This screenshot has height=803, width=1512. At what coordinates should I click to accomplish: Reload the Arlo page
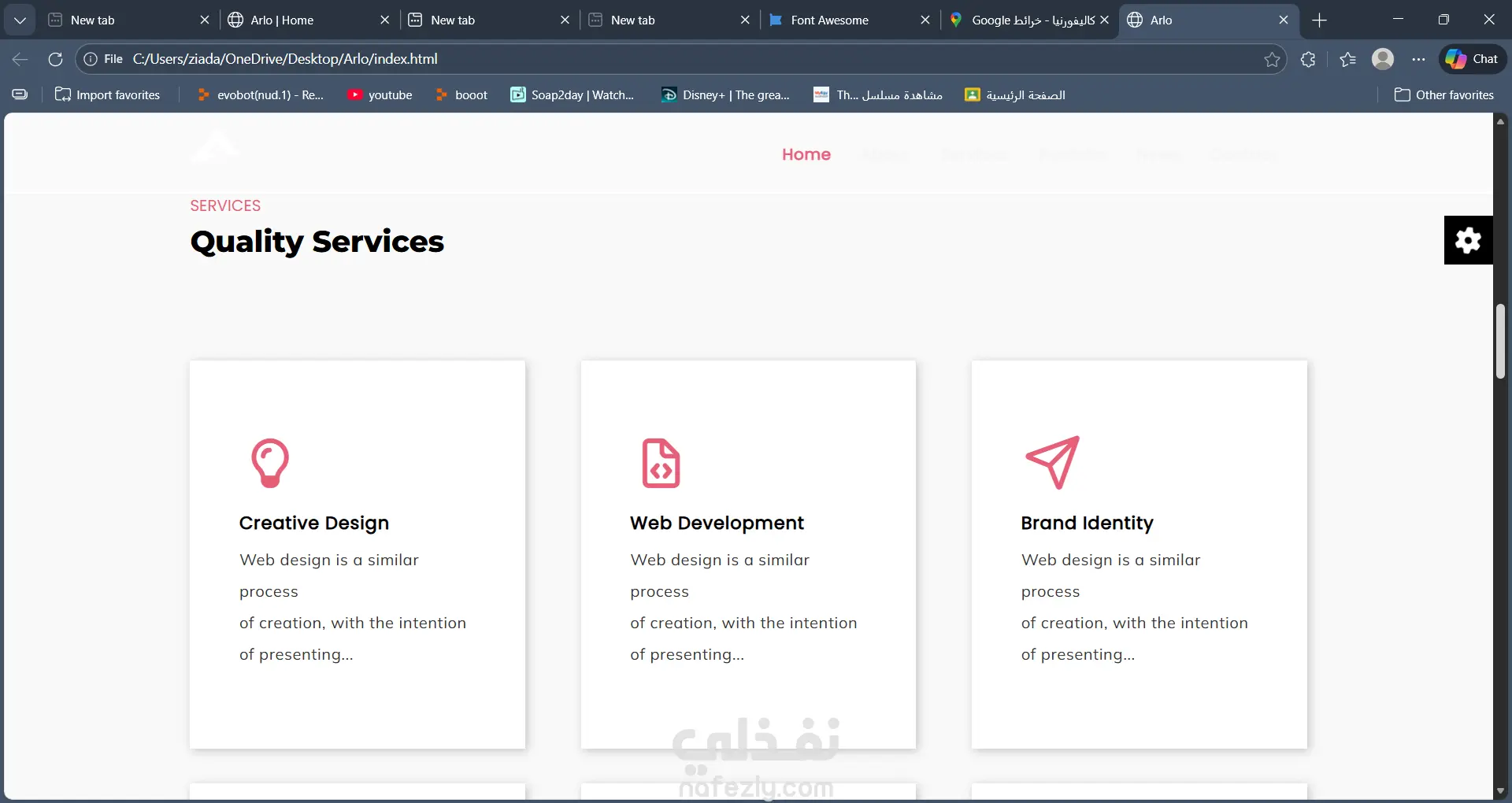coord(55,59)
